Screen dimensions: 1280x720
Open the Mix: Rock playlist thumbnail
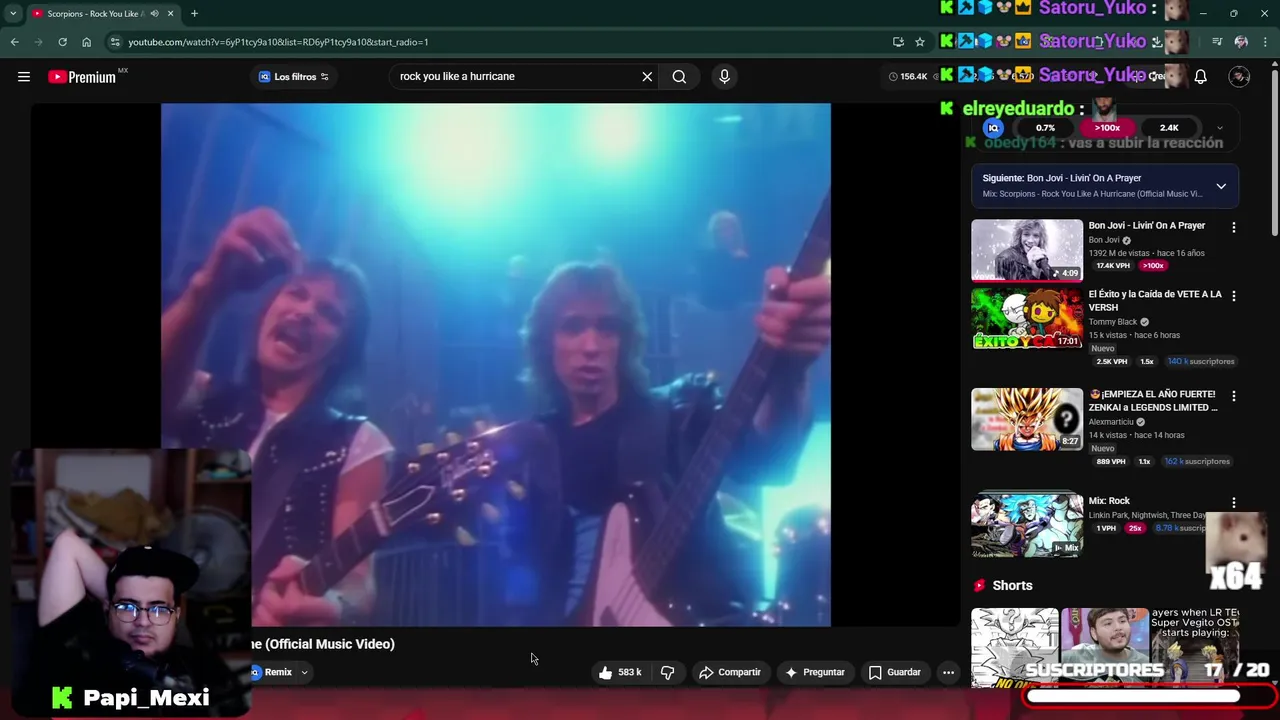pos(1027,526)
